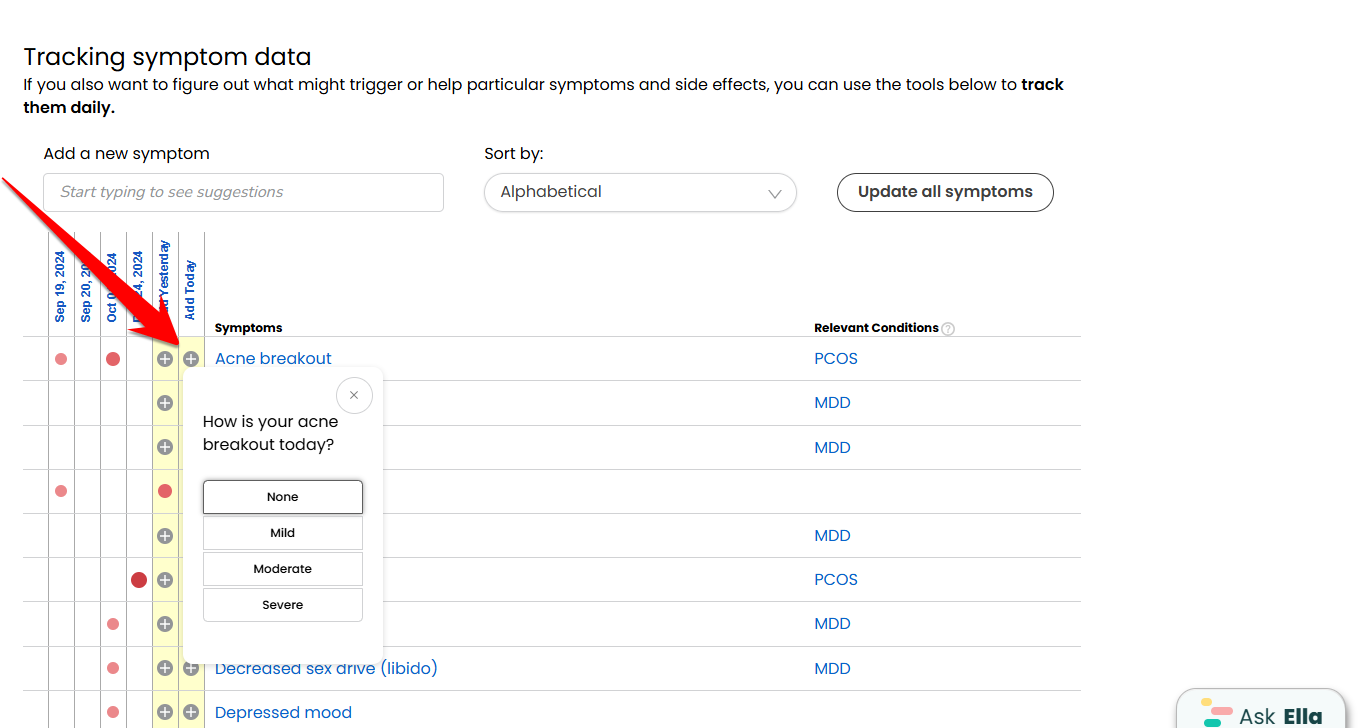Click the Sep 19, 2024 column header
Image resolution: width=1360 pixels, height=728 pixels.
pyautogui.click(x=61, y=287)
